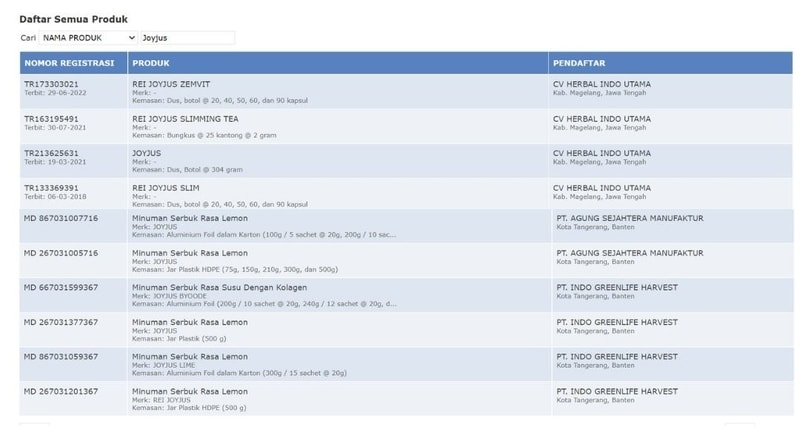Screen dimensions: 800x430
Task: Select product JOYJUS
Action: pos(146,153)
